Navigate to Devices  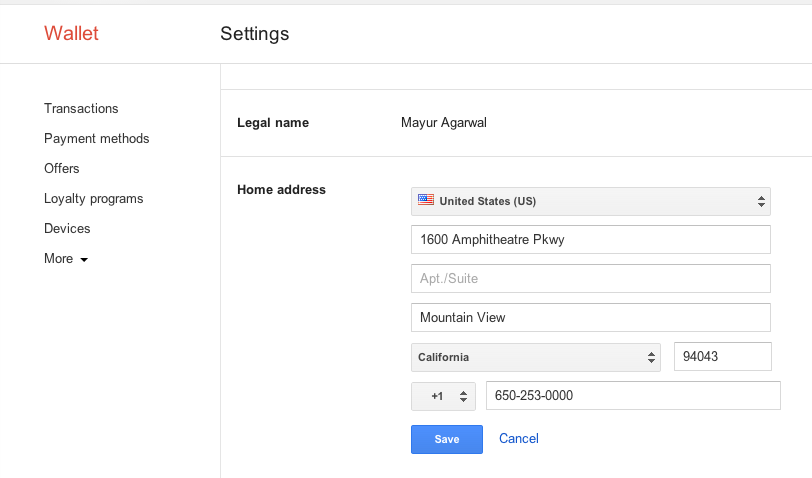tap(67, 228)
